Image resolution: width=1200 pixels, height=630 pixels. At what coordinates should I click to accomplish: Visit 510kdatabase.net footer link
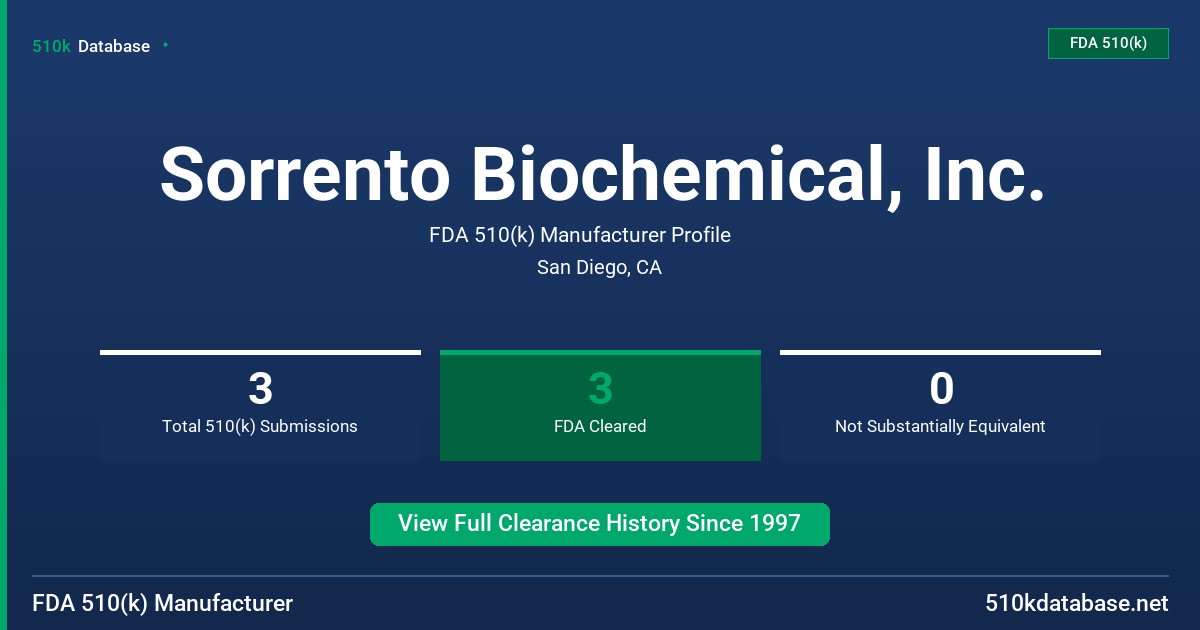tap(1076, 603)
